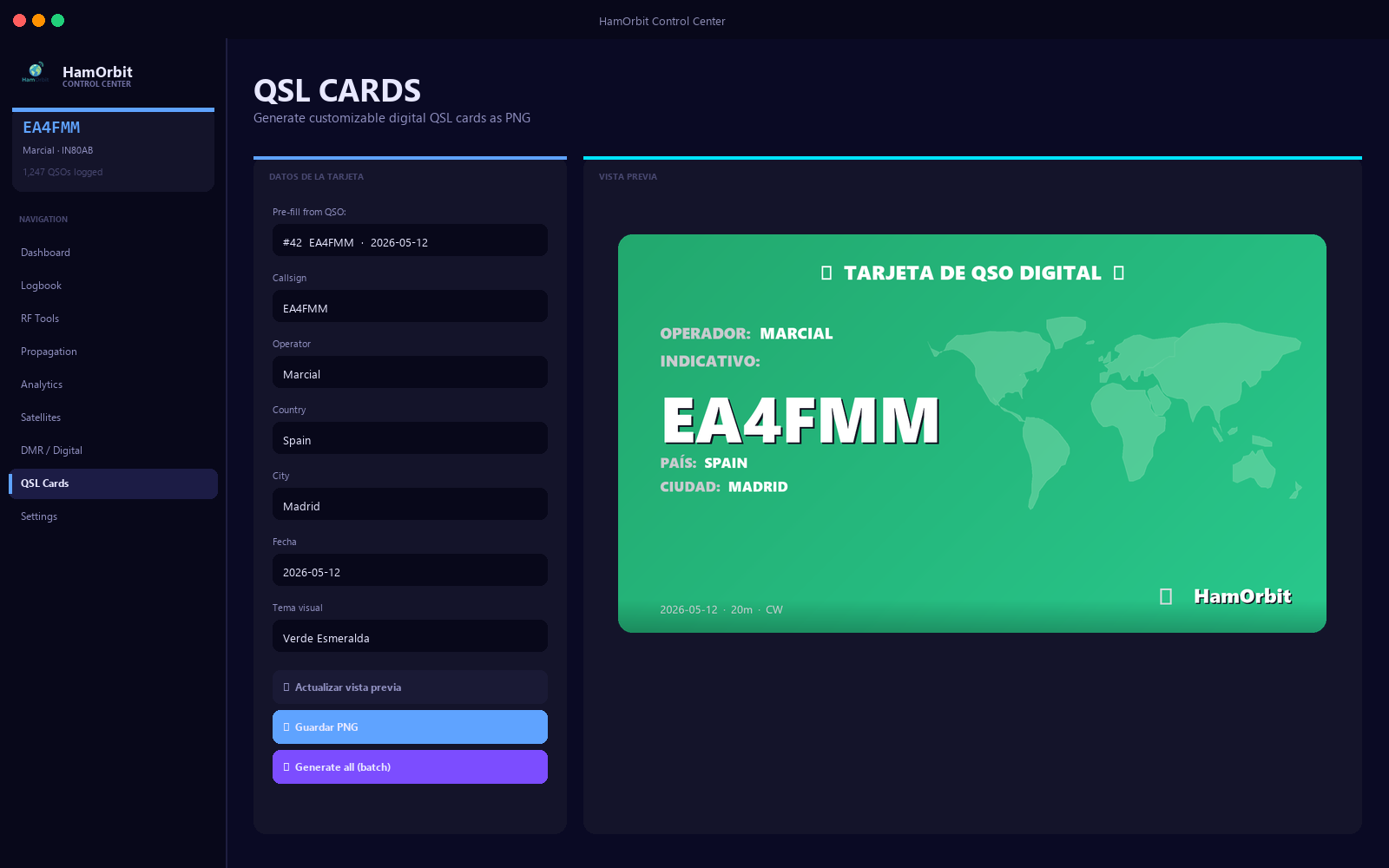Open the Propagation page
Screen dimensions: 1389x868
[x=113, y=352]
